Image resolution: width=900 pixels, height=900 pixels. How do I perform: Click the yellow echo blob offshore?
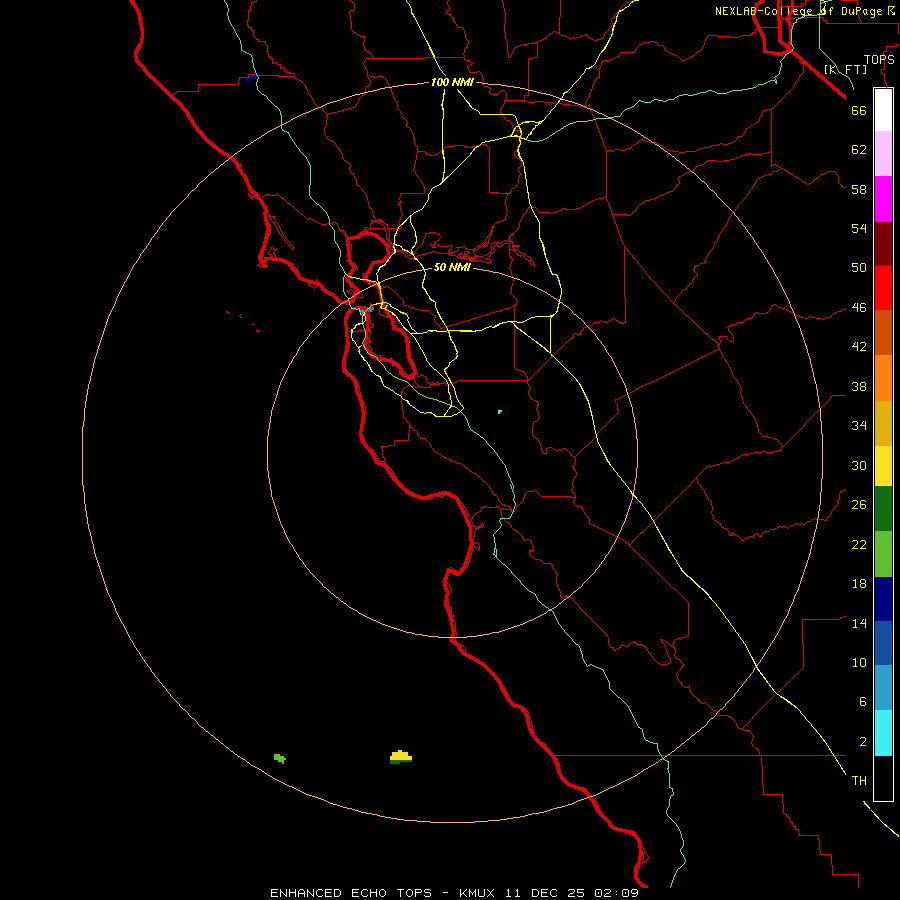pos(401,757)
